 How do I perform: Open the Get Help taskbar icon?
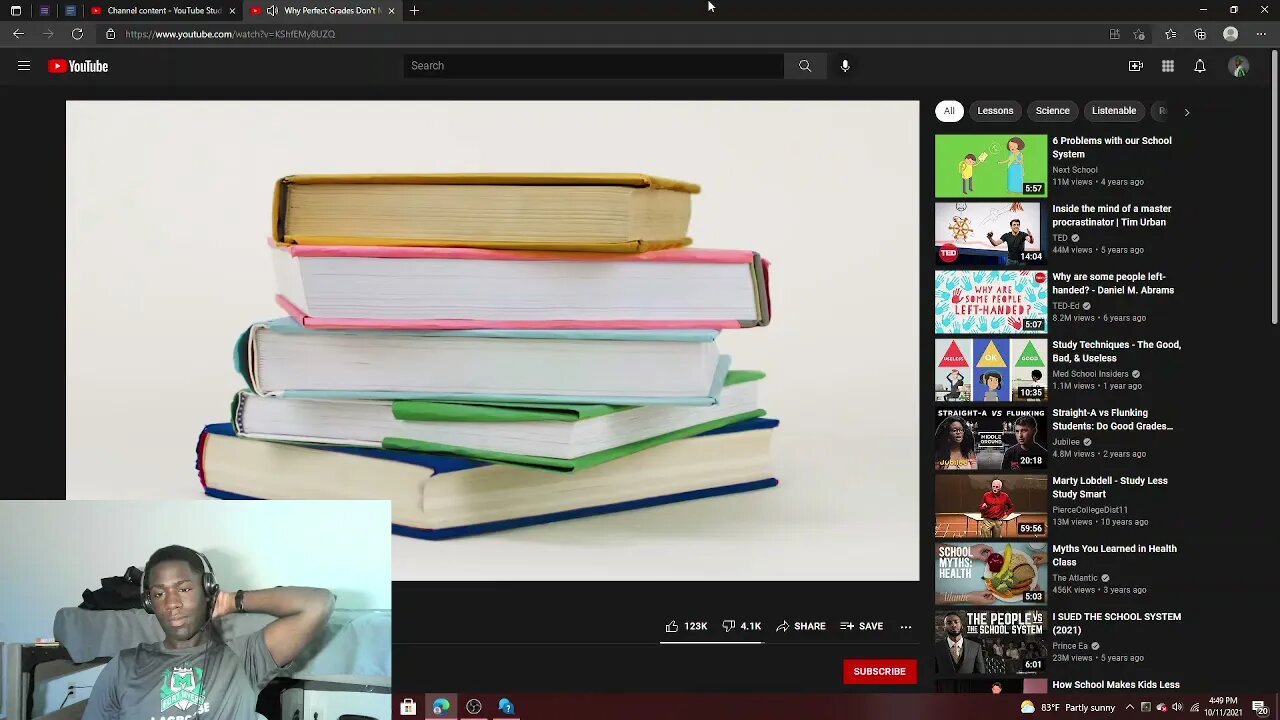click(x=506, y=707)
